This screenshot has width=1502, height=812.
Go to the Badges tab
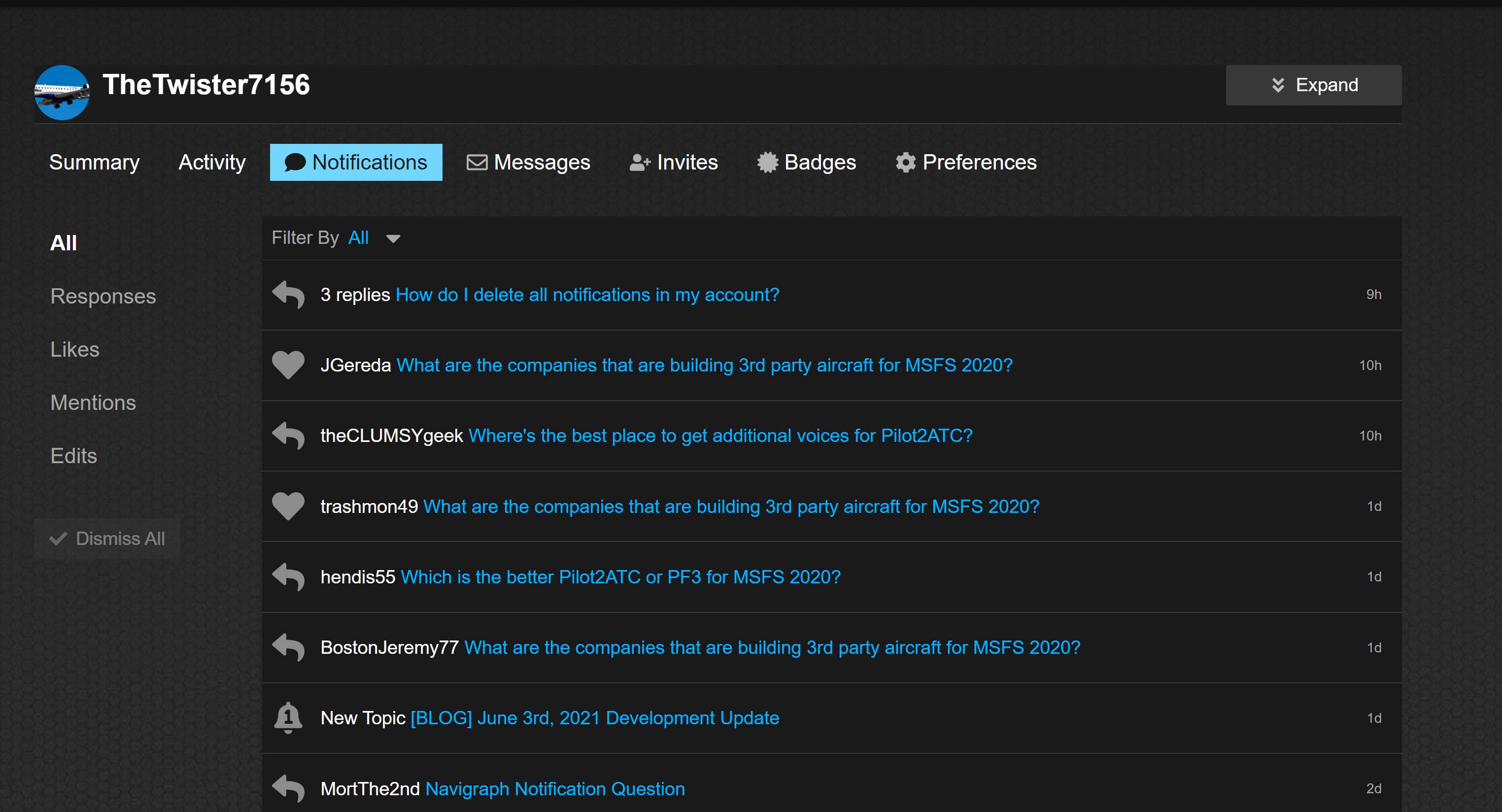tap(806, 162)
